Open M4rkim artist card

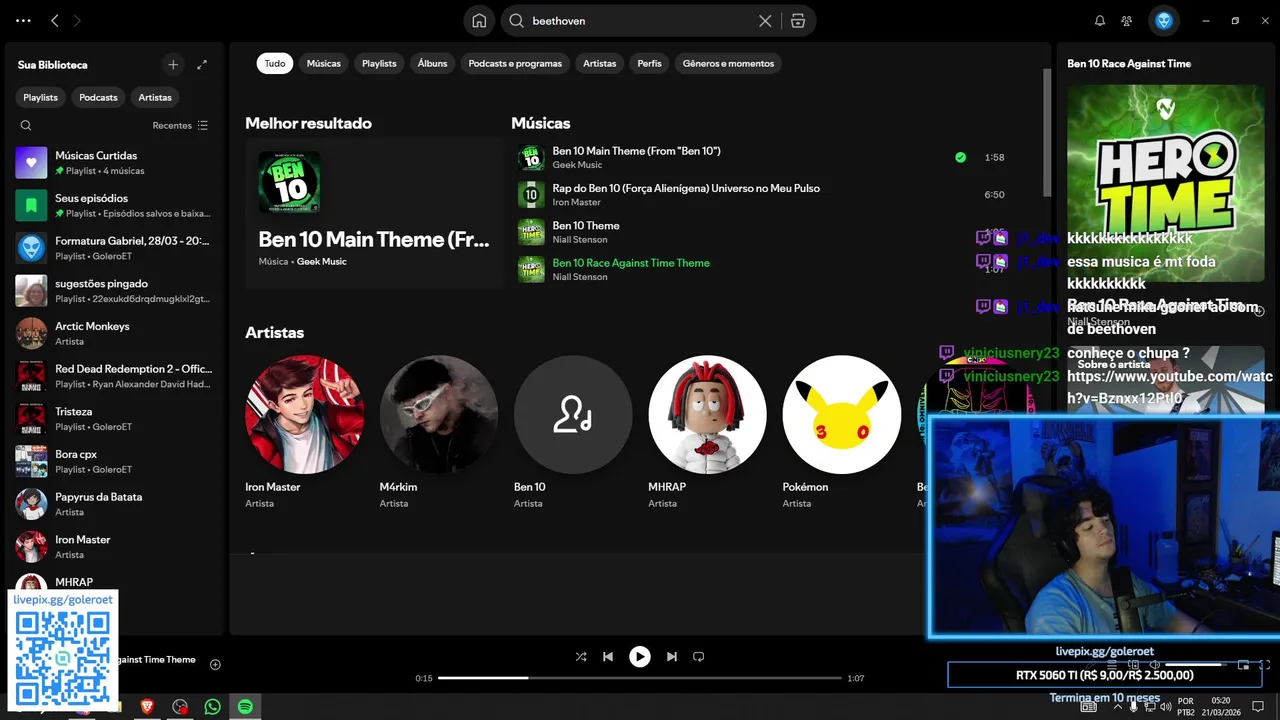[x=439, y=432]
